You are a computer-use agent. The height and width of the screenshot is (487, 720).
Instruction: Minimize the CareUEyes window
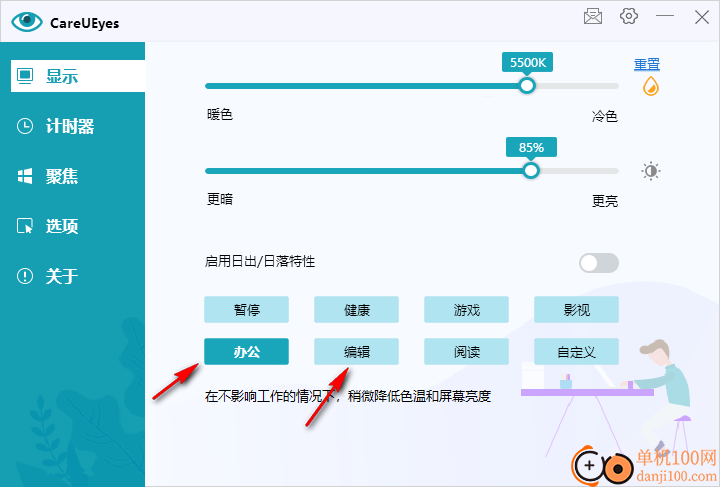664,16
